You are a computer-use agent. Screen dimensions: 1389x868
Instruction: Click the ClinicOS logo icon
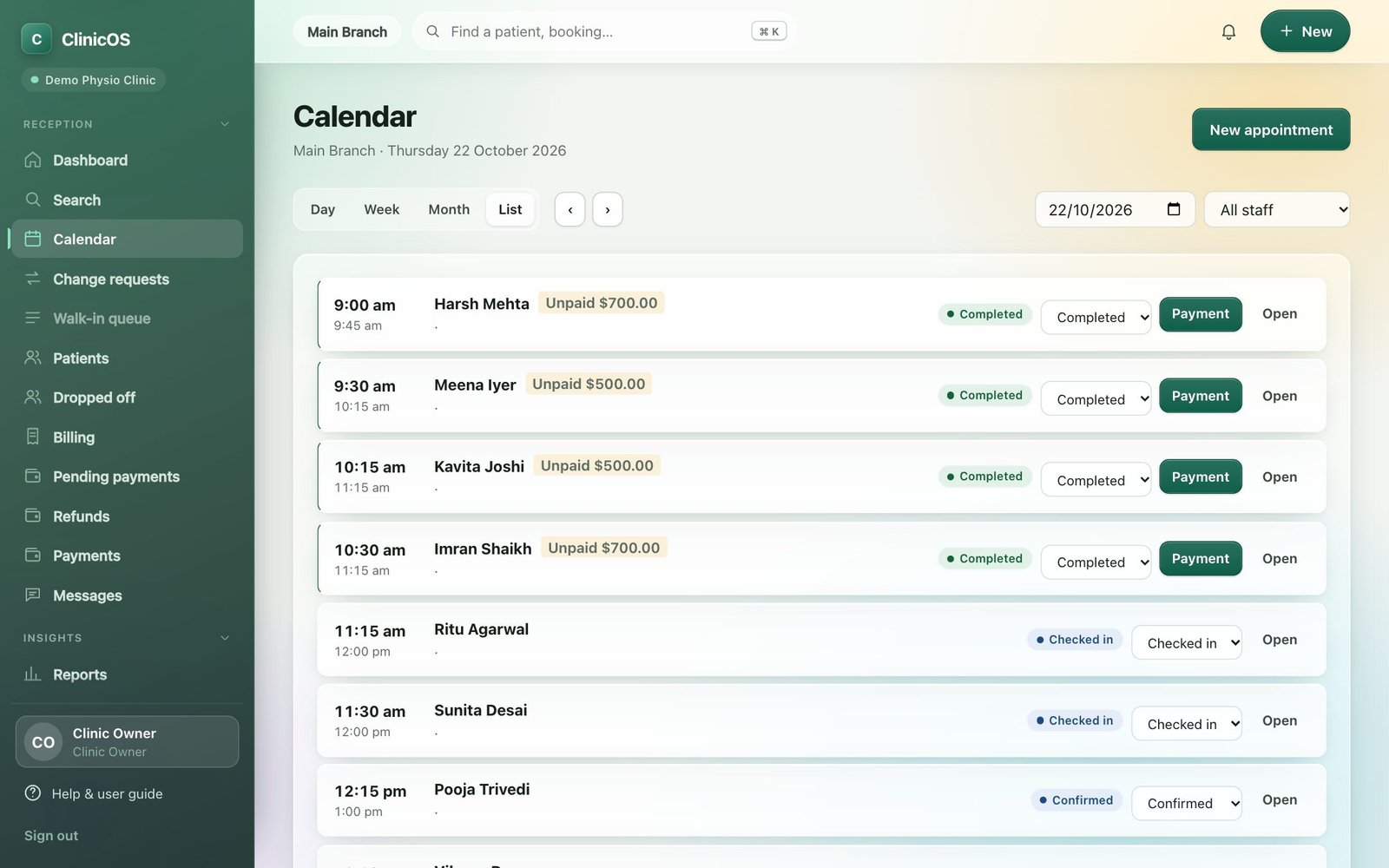coord(36,39)
